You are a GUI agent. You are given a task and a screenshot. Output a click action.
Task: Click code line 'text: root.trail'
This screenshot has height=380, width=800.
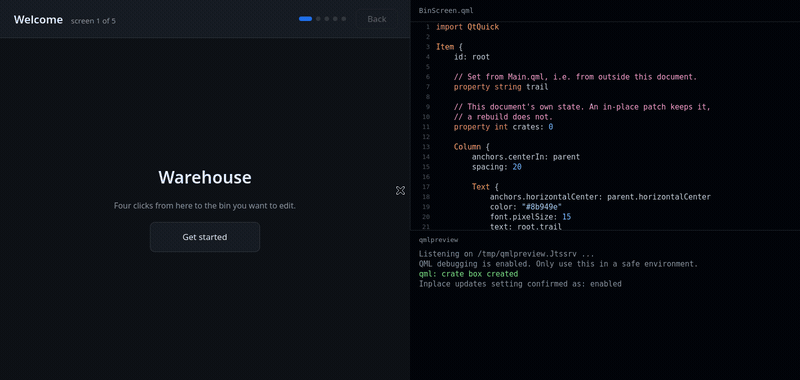tap(526, 226)
